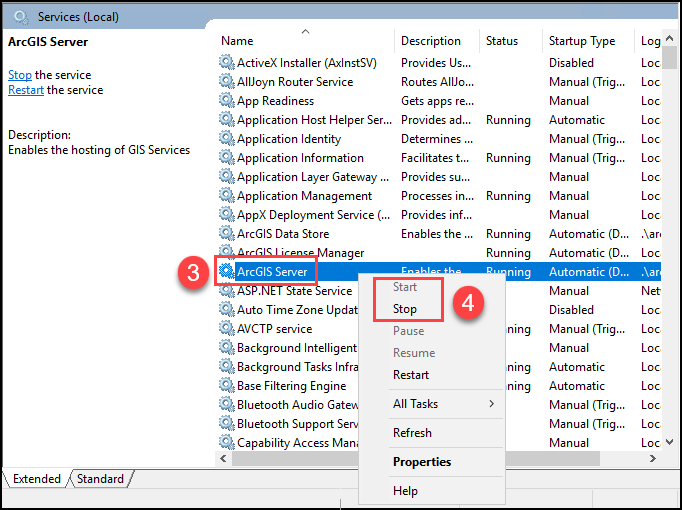Click the ActiveX Installer service gear icon
Image resolution: width=682 pixels, height=510 pixels.
[226, 63]
